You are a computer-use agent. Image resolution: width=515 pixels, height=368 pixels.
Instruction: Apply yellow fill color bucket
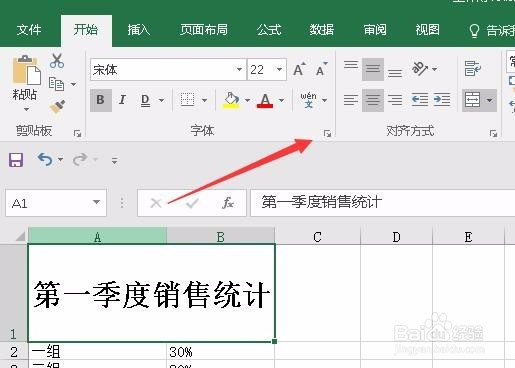point(231,100)
